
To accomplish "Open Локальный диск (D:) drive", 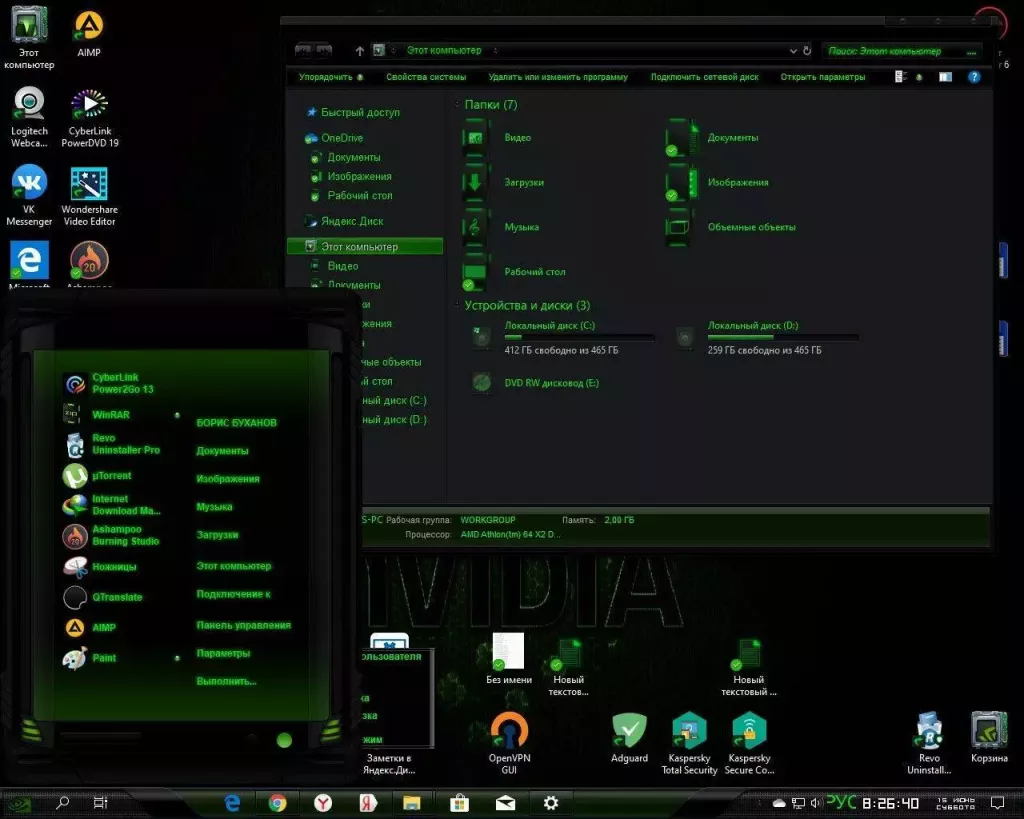I will click(x=766, y=338).
